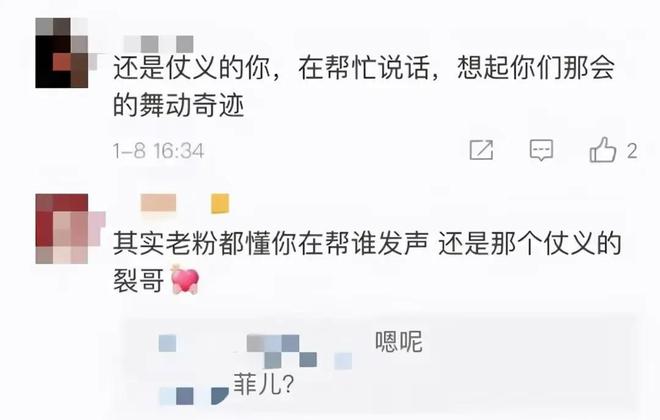
Task: Click the first commenter's blurred username
Action: [159, 43]
